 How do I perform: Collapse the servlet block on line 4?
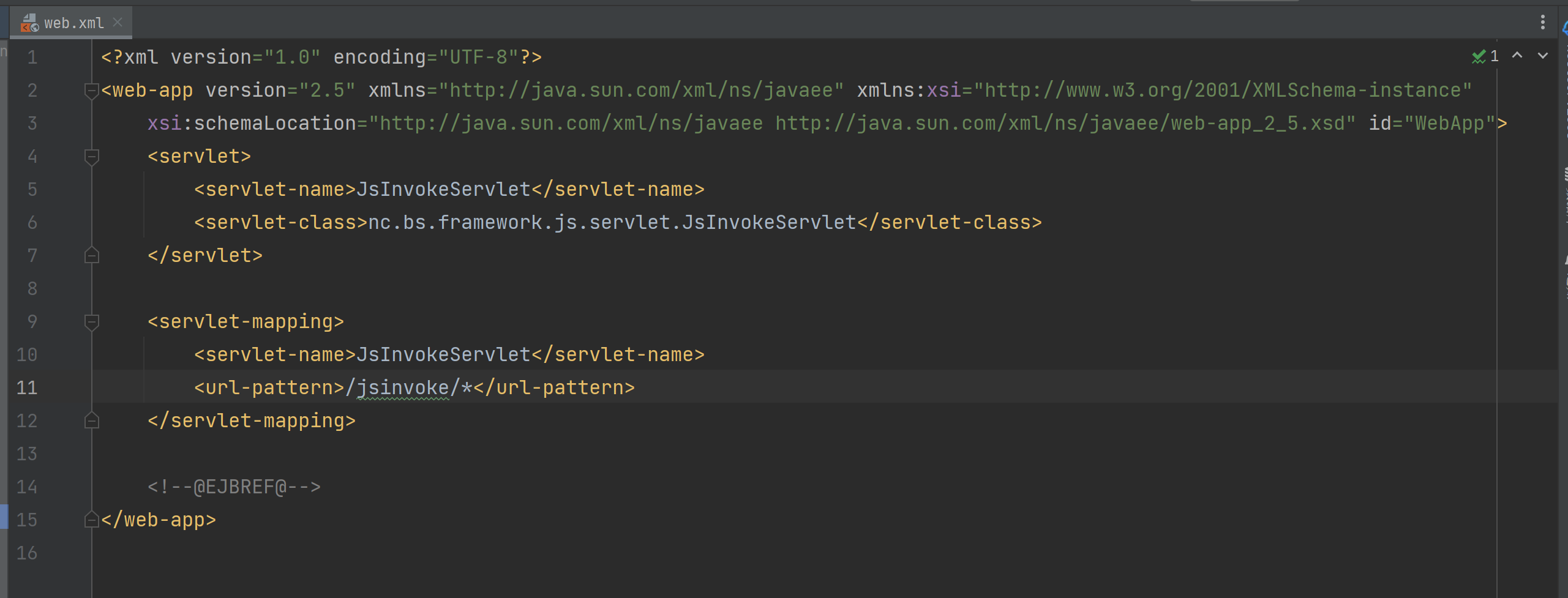point(92,157)
